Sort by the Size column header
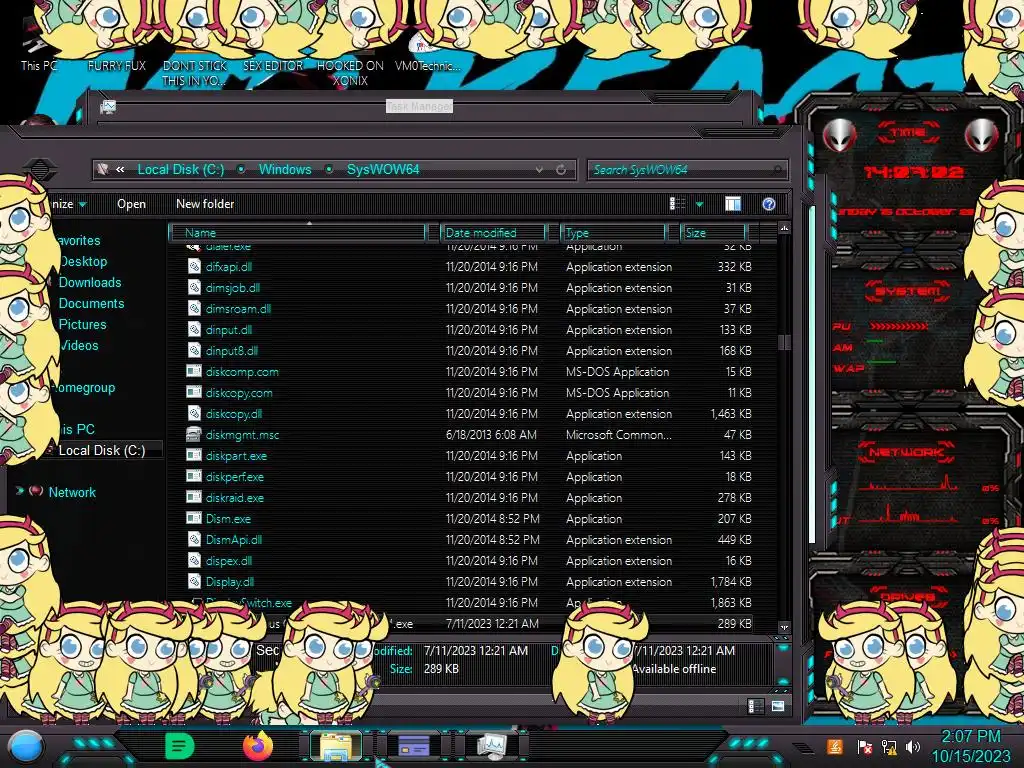 click(x=713, y=232)
